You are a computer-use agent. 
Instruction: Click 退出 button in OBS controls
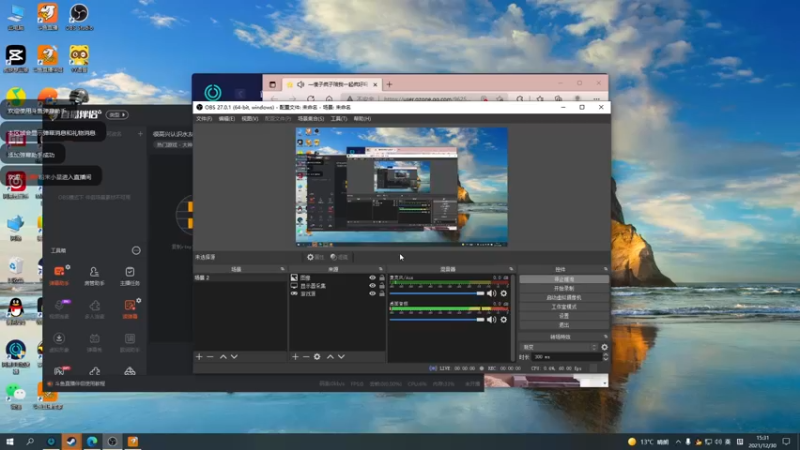pyautogui.click(x=564, y=325)
